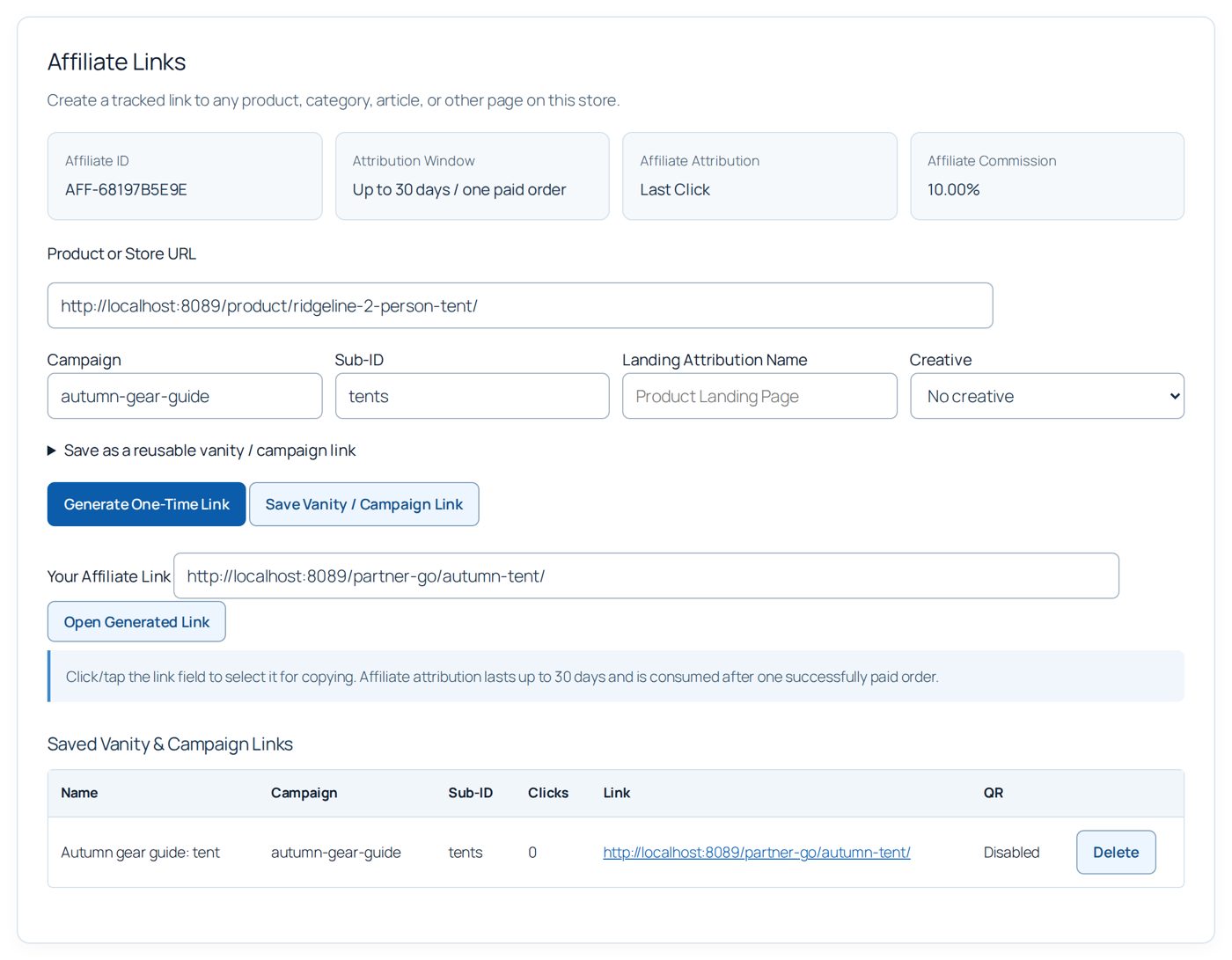Click Open Generated Link button
The image size is (1232, 960).
pos(136,622)
